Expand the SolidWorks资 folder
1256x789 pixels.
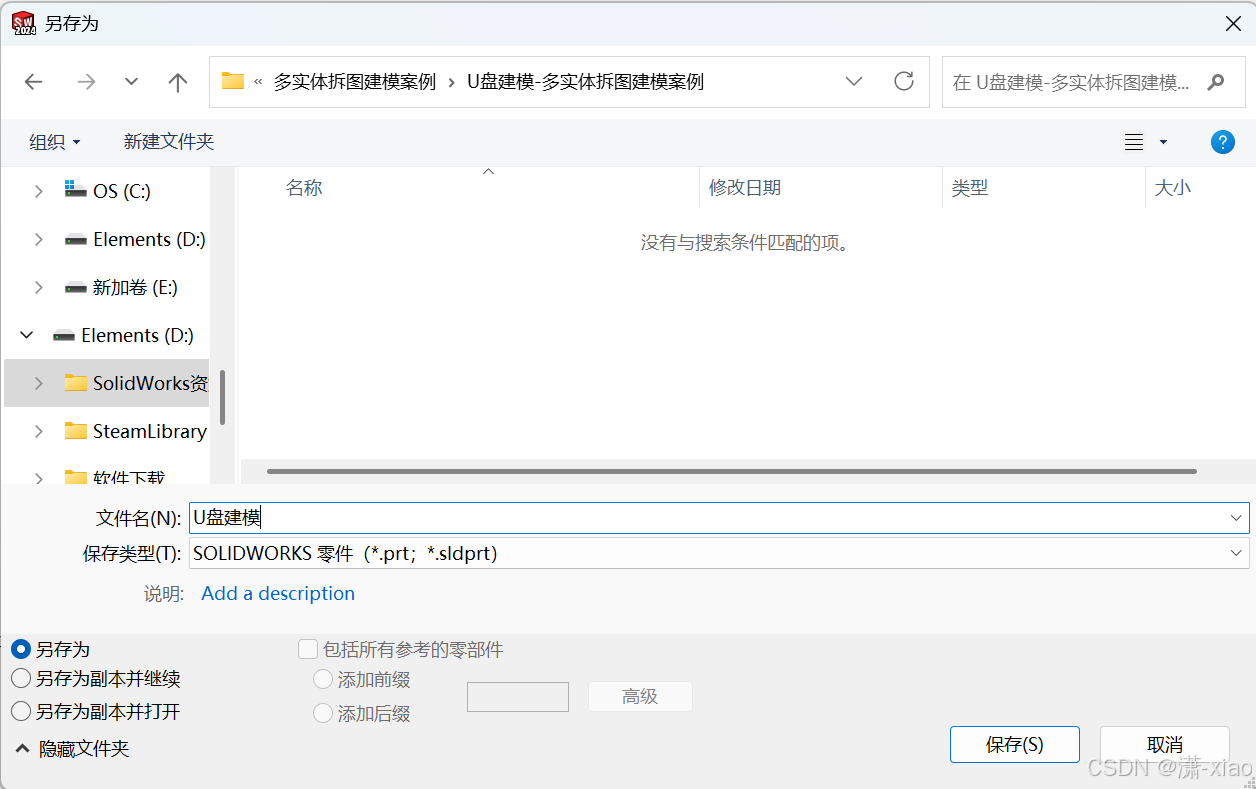coord(39,383)
